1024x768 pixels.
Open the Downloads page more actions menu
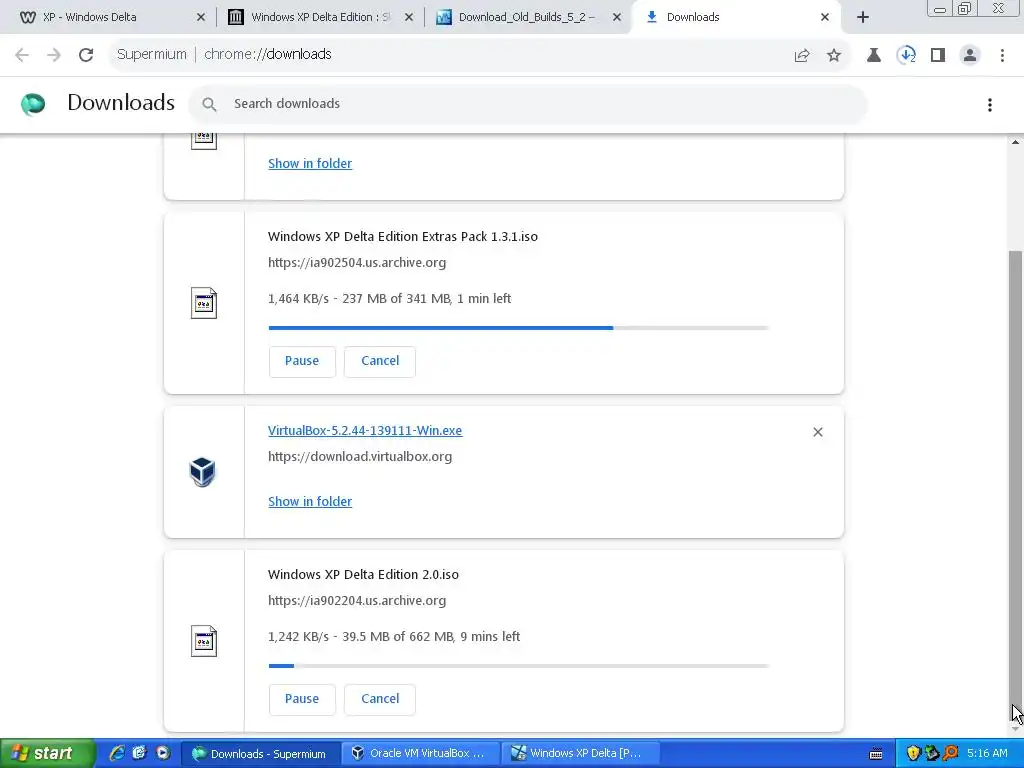990,104
